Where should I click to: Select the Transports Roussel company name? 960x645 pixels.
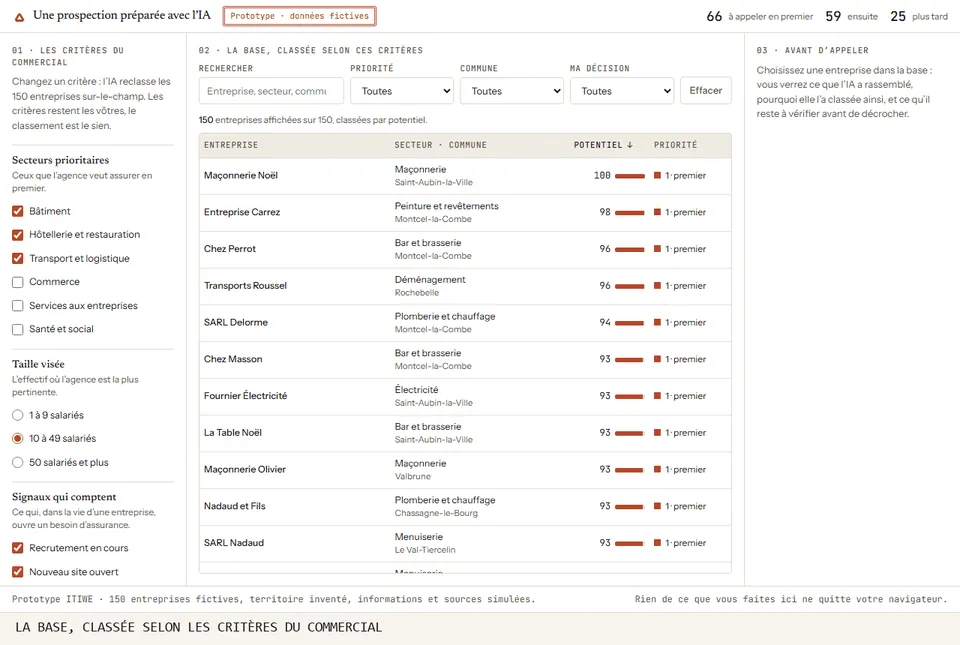245,286
